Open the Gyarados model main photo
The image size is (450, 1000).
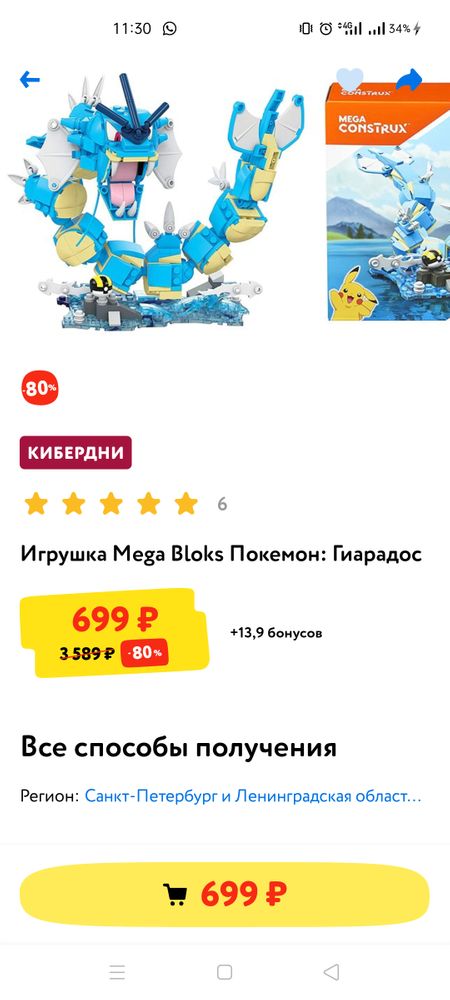pos(156,202)
